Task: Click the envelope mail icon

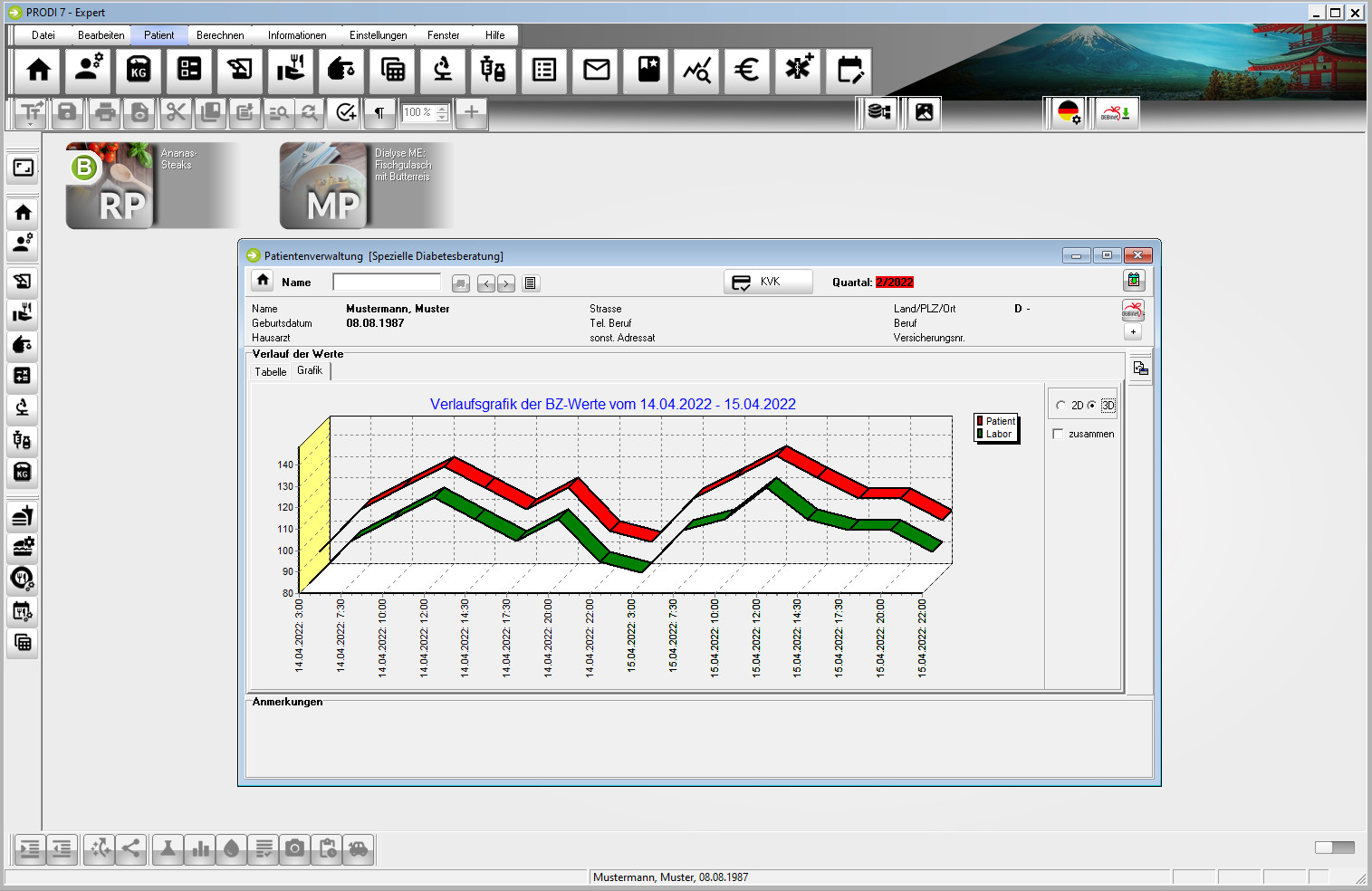Action: pyautogui.click(x=596, y=70)
